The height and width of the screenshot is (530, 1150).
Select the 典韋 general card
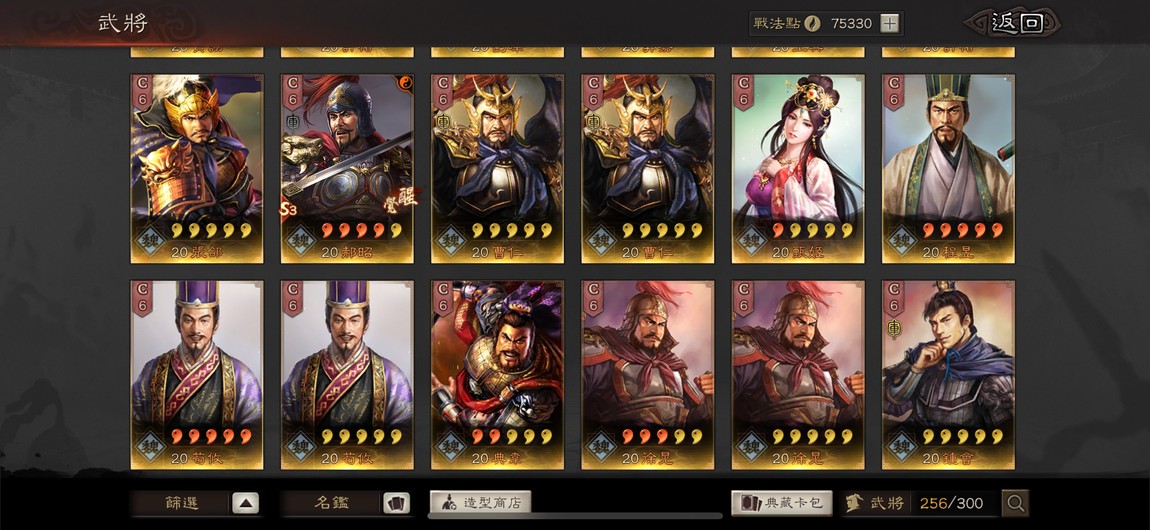[x=497, y=375]
